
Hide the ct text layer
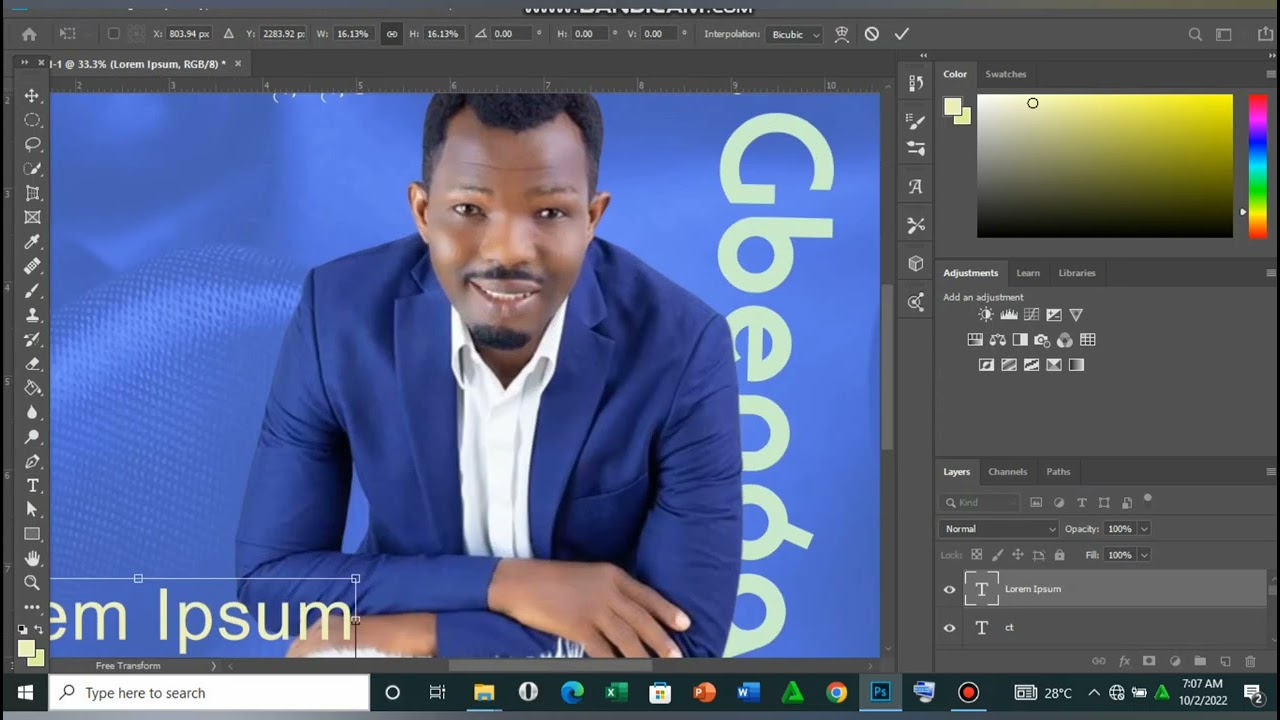(x=950, y=628)
